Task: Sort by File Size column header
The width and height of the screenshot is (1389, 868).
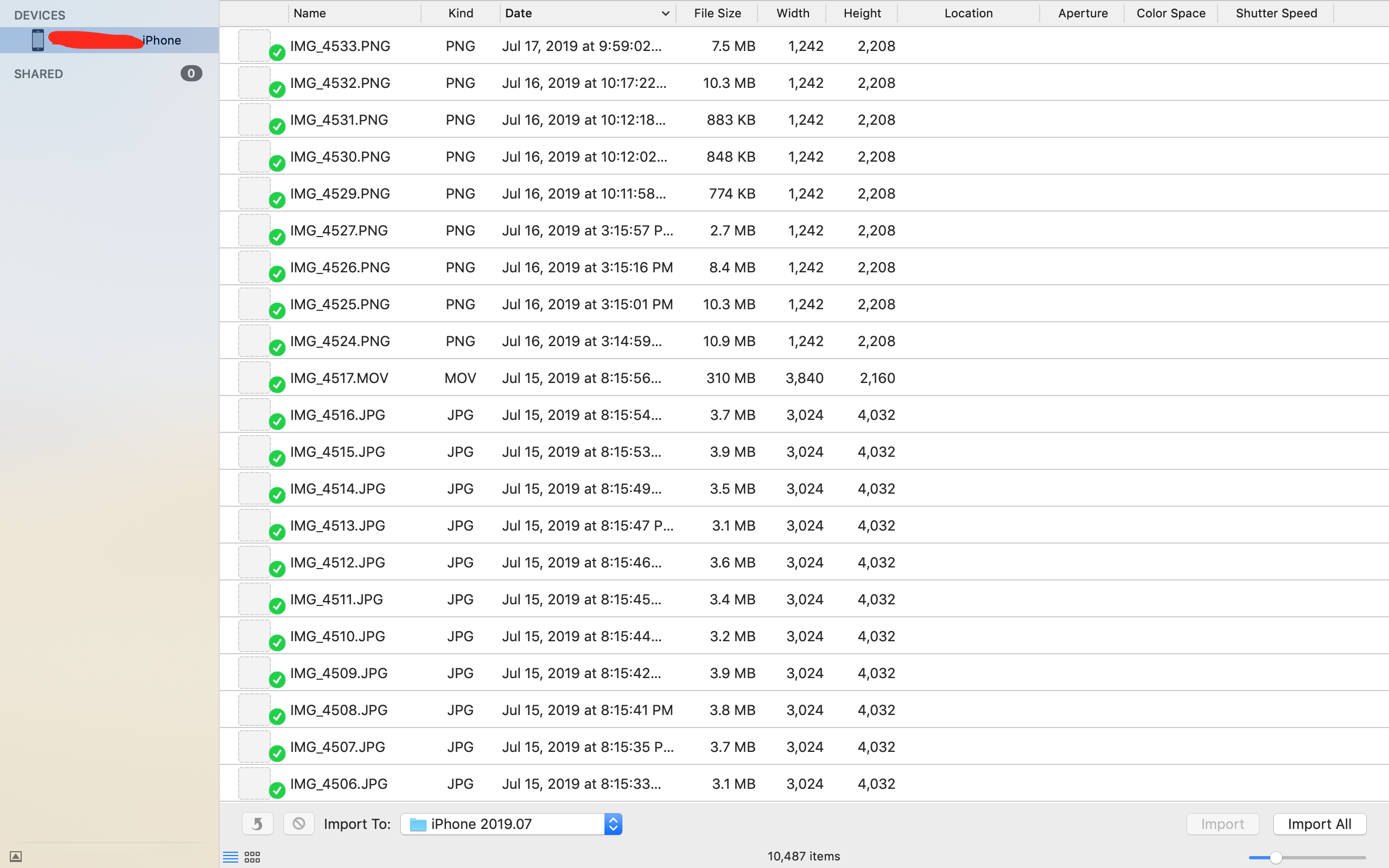Action: click(x=717, y=13)
